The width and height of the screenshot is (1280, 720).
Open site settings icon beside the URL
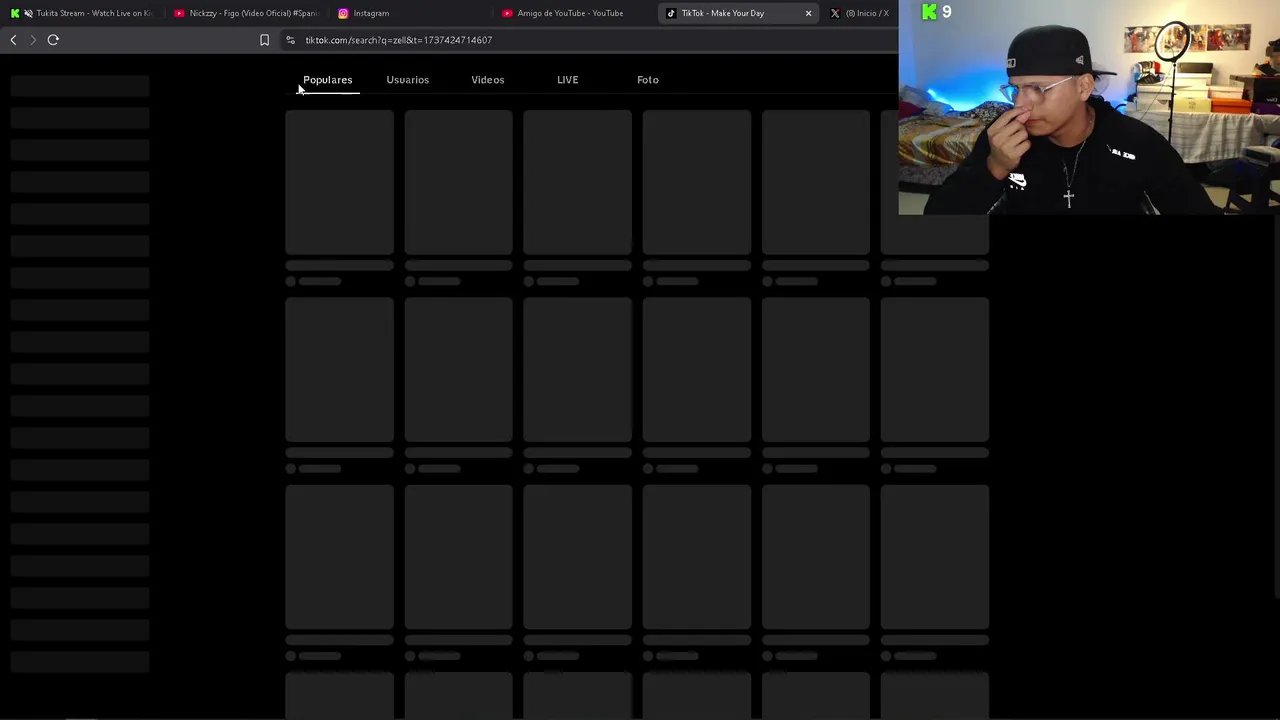tap(290, 40)
